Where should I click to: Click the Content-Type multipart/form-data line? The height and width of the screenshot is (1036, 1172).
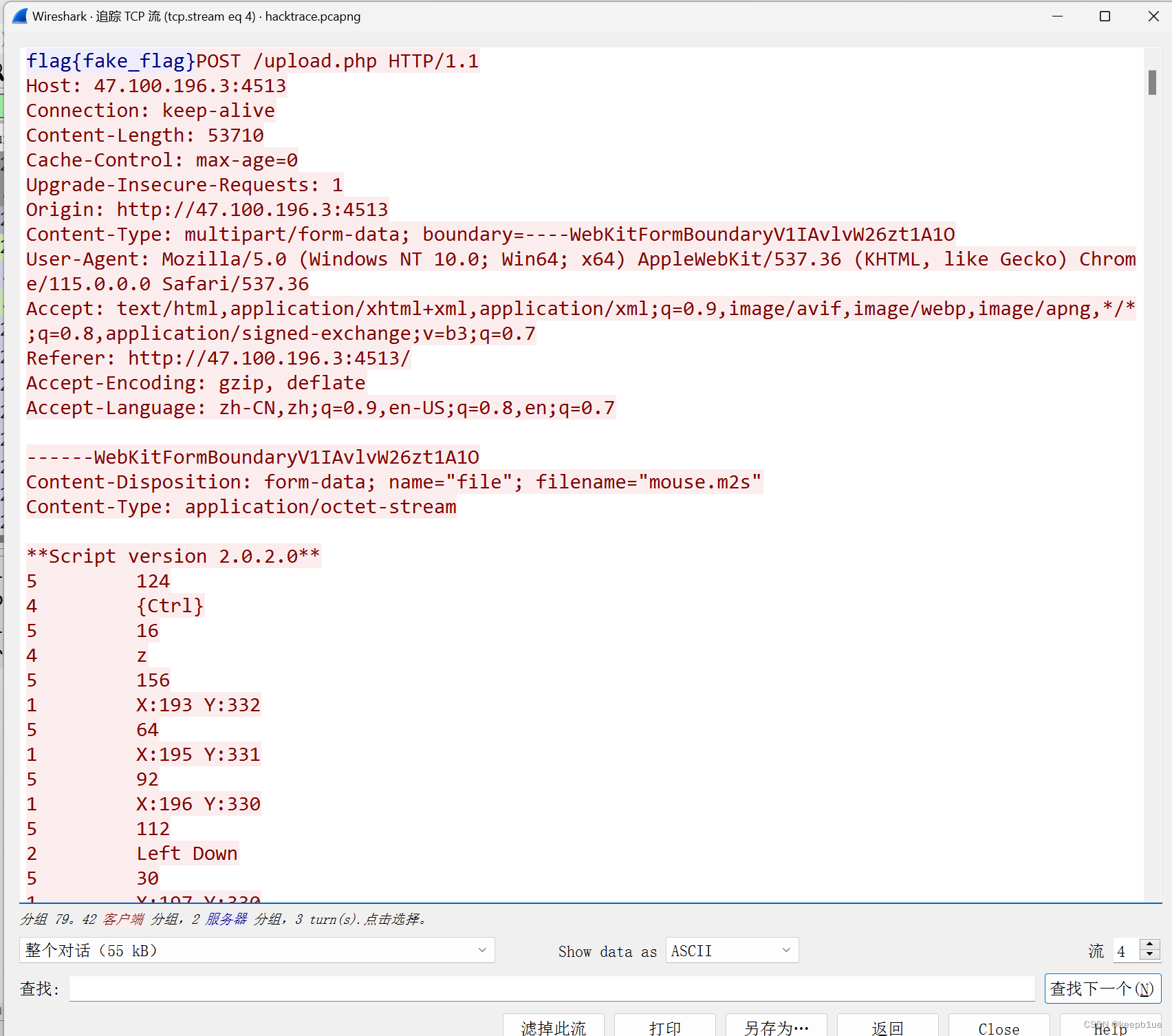point(491,235)
